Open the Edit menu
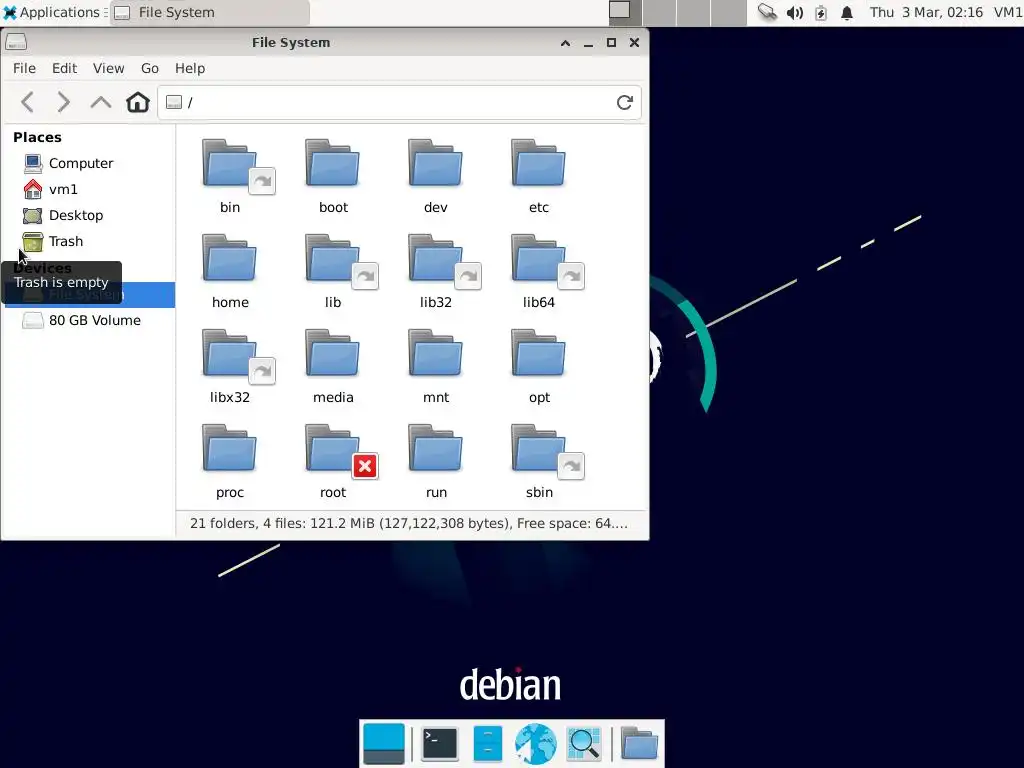The height and width of the screenshot is (768, 1024). tap(65, 68)
